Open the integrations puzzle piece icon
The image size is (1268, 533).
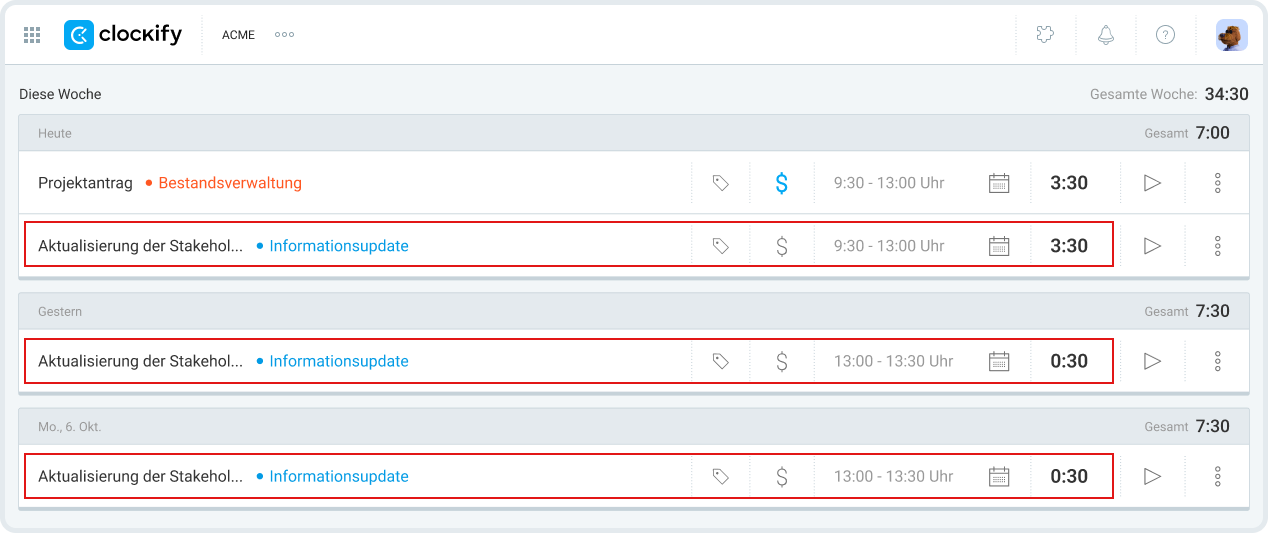pos(1045,35)
